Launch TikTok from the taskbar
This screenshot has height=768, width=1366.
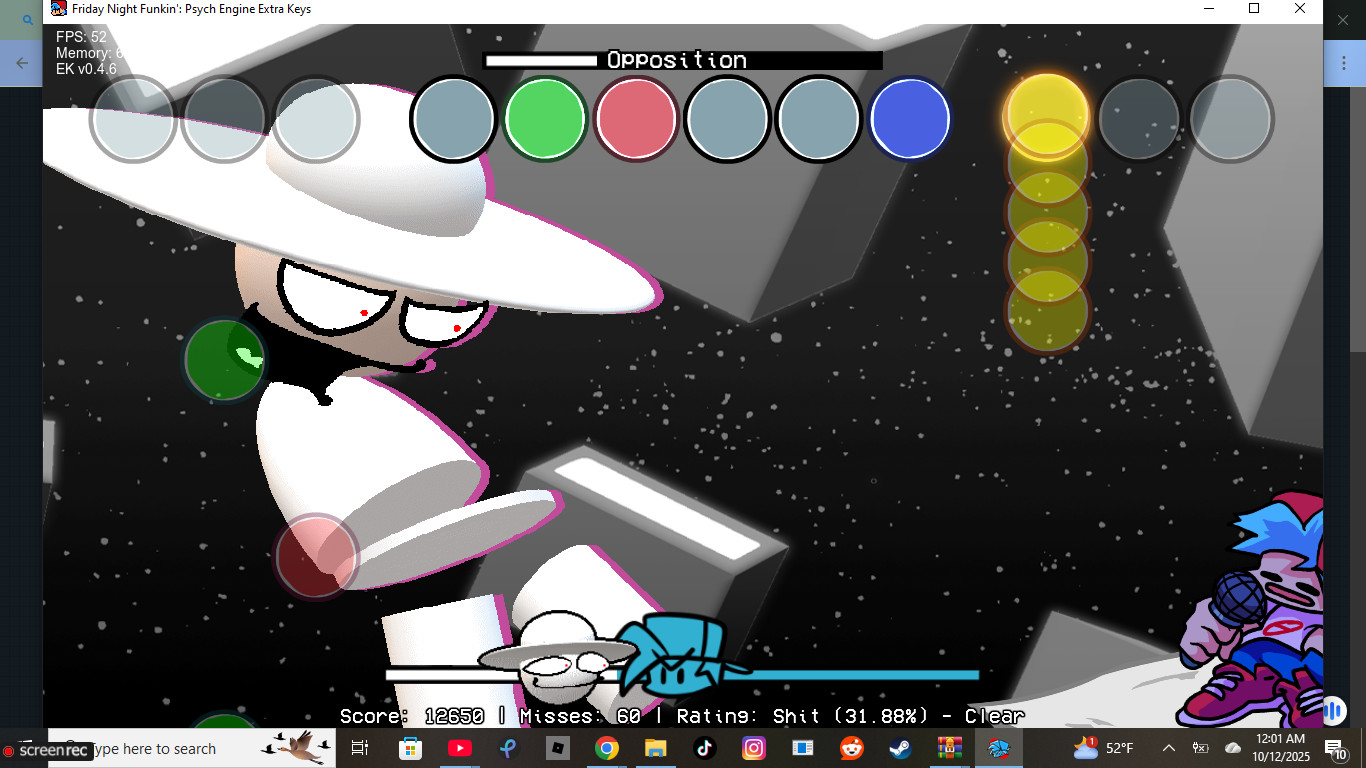704,748
